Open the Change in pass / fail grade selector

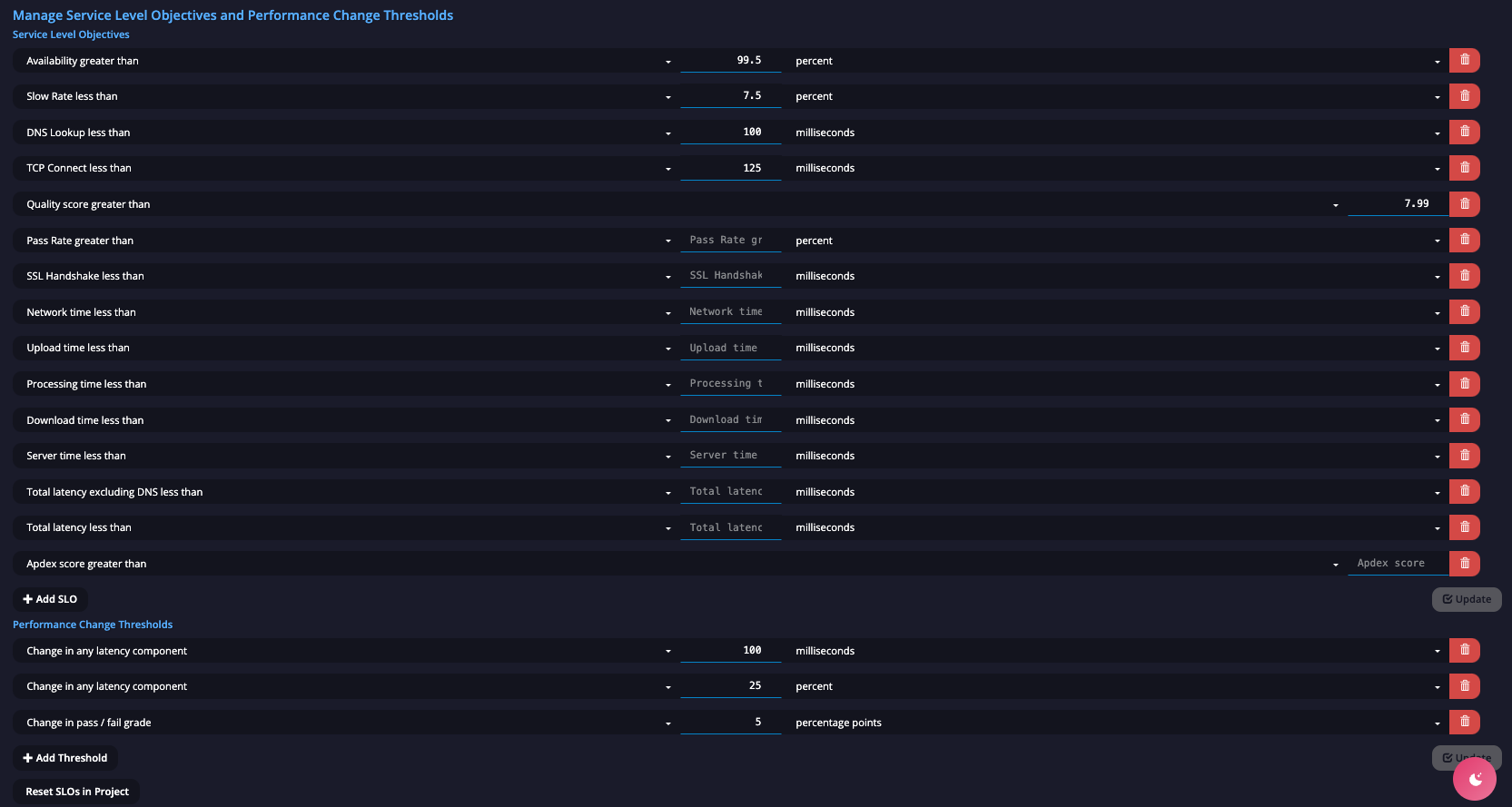pyautogui.click(x=345, y=723)
